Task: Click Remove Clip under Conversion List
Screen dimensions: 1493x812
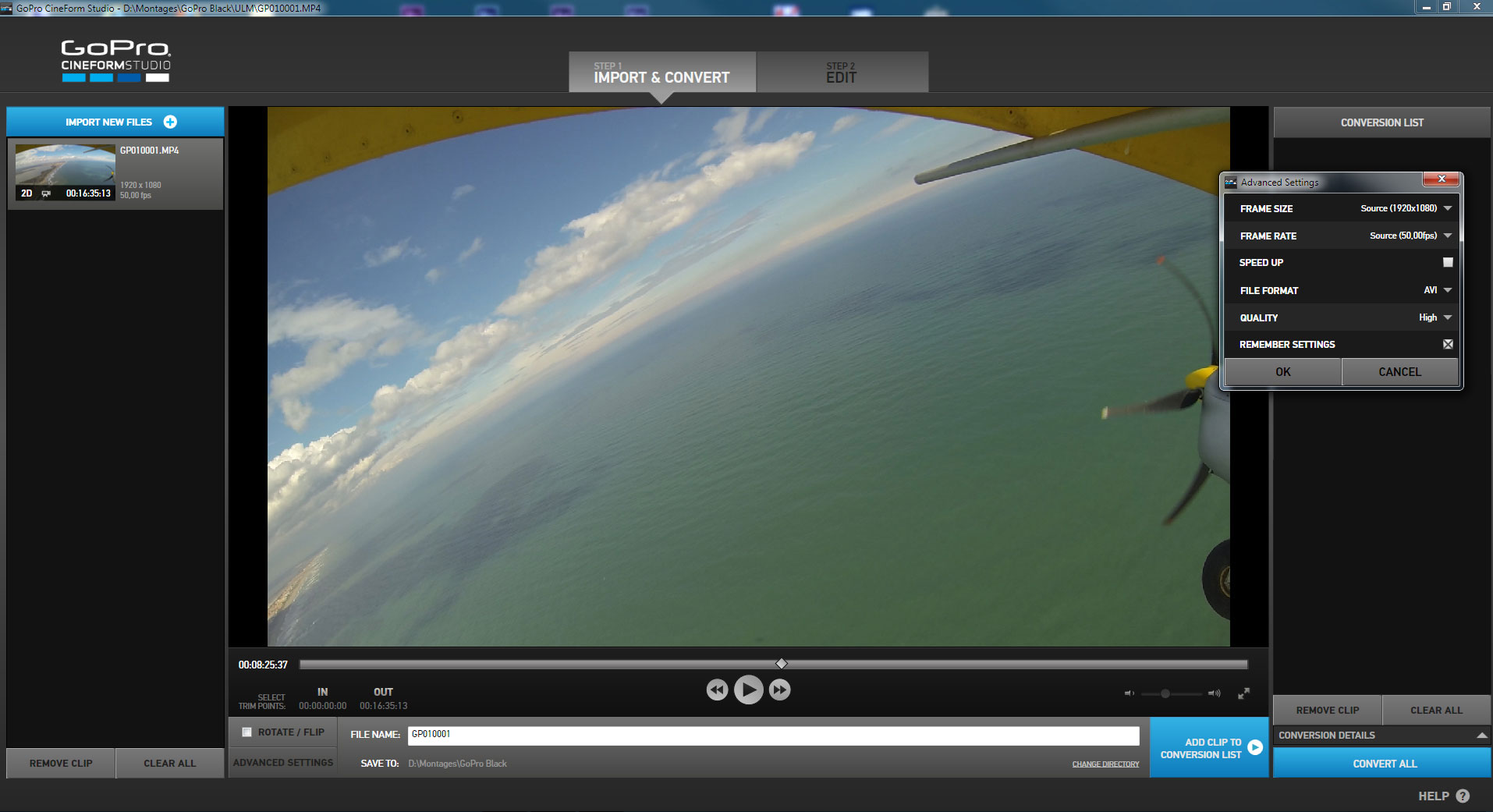Action: pos(1328,711)
